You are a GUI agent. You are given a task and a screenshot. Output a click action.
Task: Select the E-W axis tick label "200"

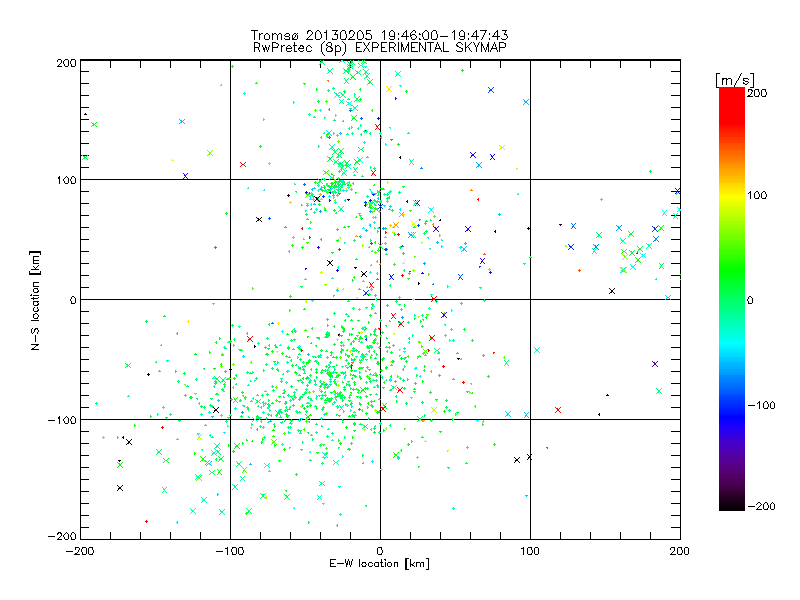(x=680, y=552)
